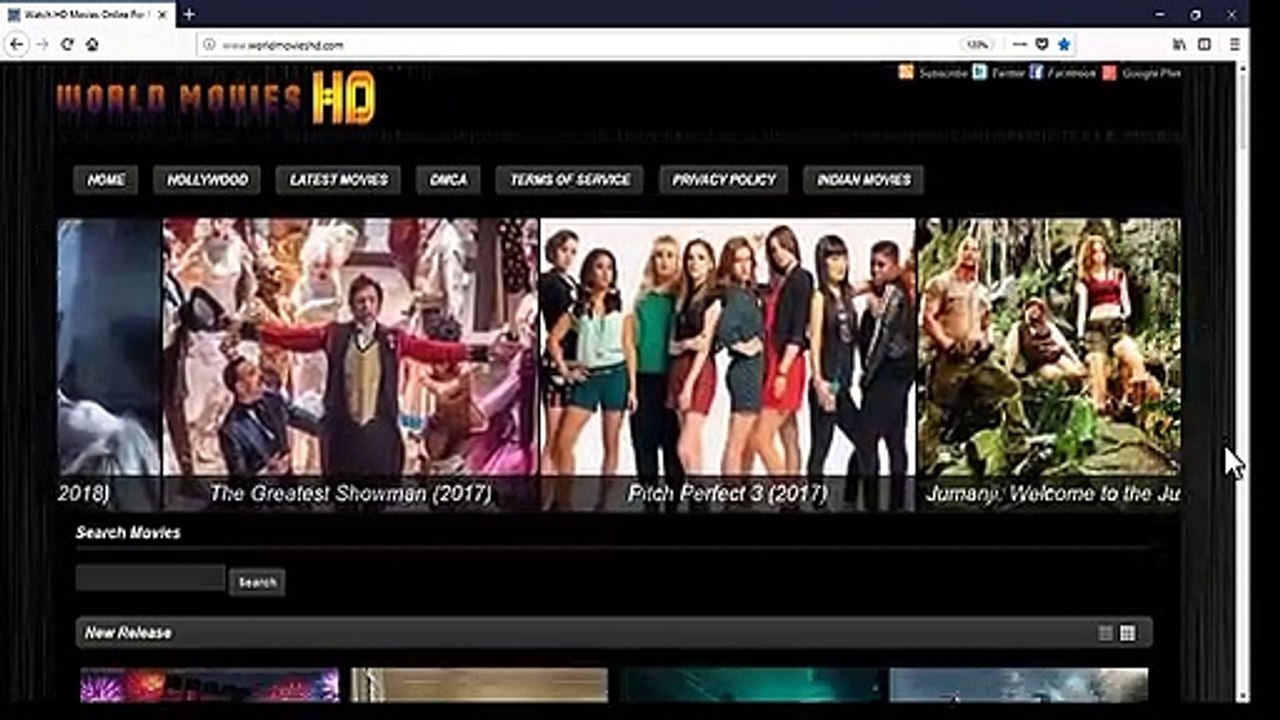Image resolution: width=1280 pixels, height=720 pixels.
Task: Click the scrollbar down arrow
Action: [x=1243, y=696]
